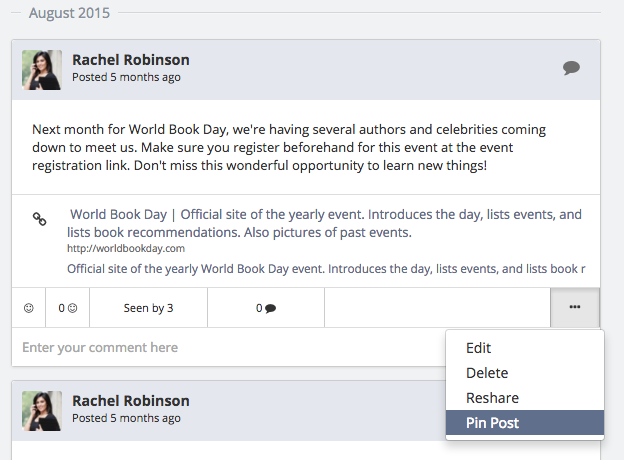Screen dimensions: 624x460
Task: Click the chain link icon beside World Book Day
Action: coord(39,219)
